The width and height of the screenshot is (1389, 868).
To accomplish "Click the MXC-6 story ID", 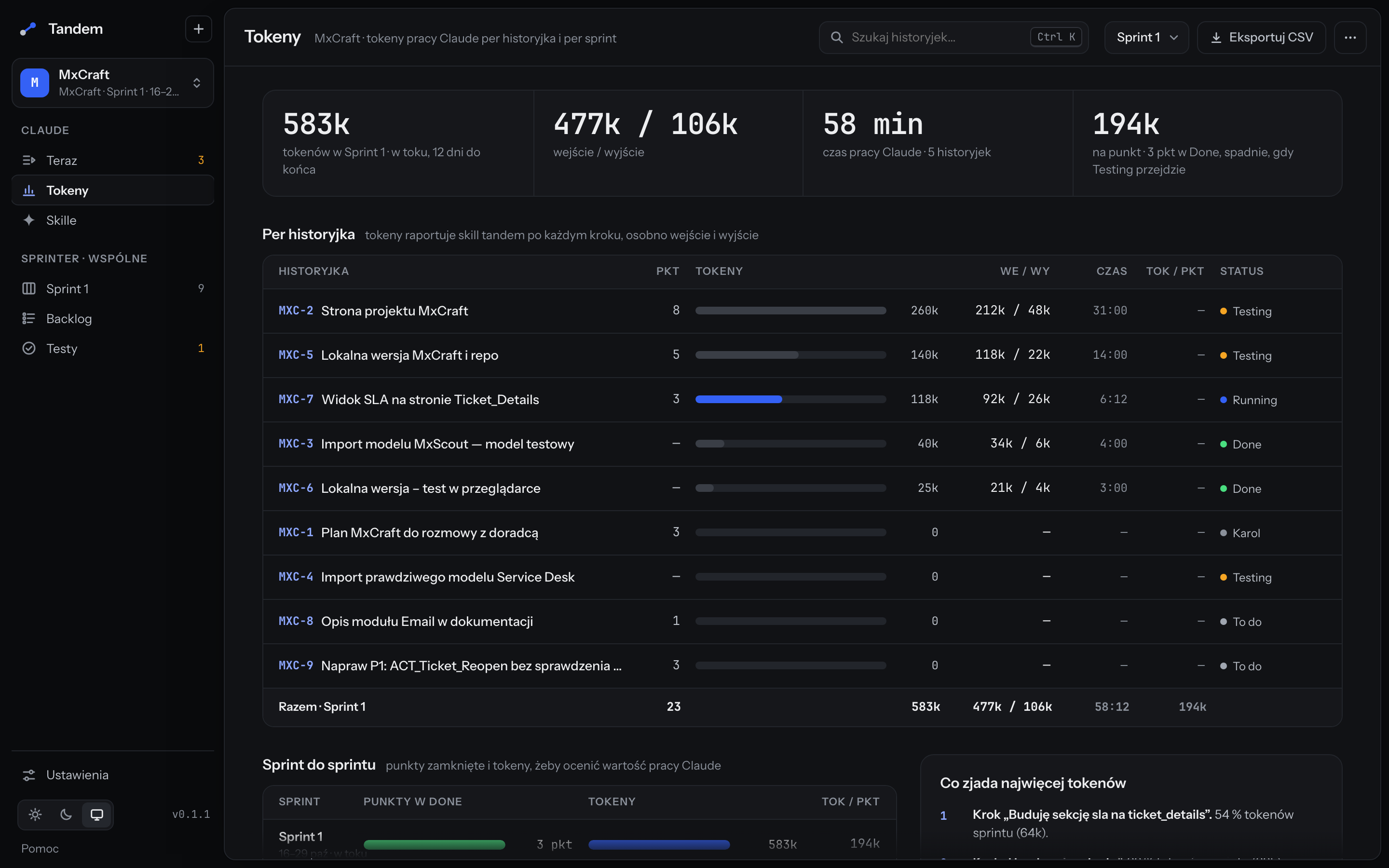I will 296,488.
